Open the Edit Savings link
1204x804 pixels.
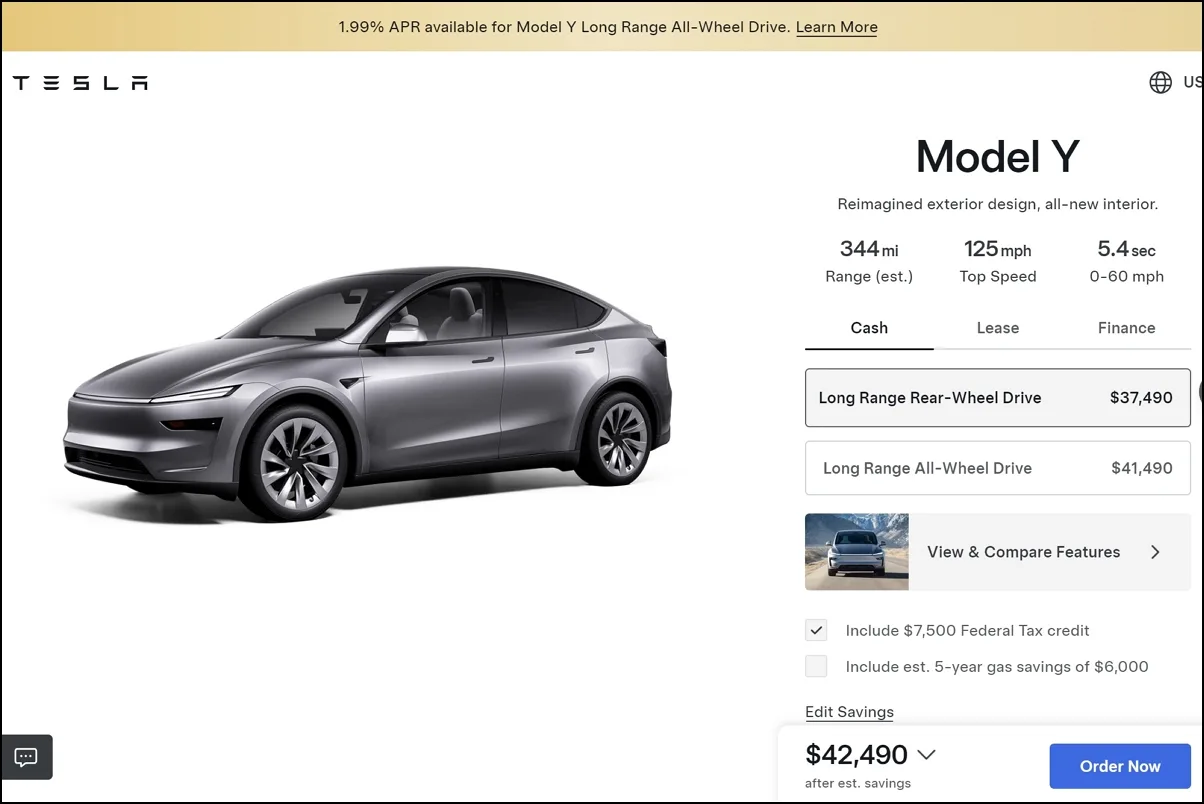click(849, 712)
